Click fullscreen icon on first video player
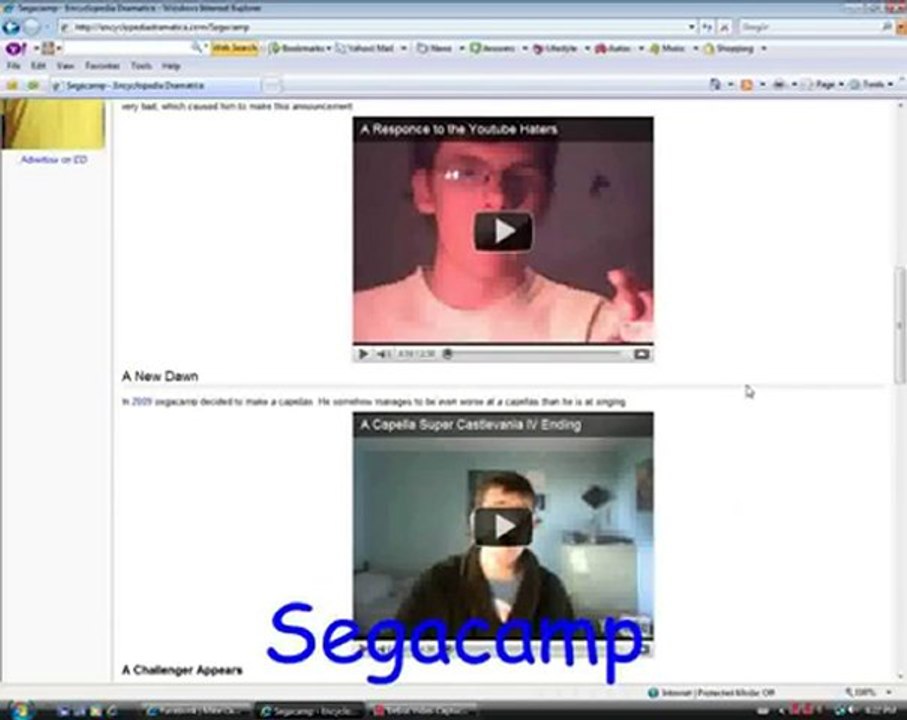This screenshot has height=720, width=907. pyautogui.click(x=641, y=353)
